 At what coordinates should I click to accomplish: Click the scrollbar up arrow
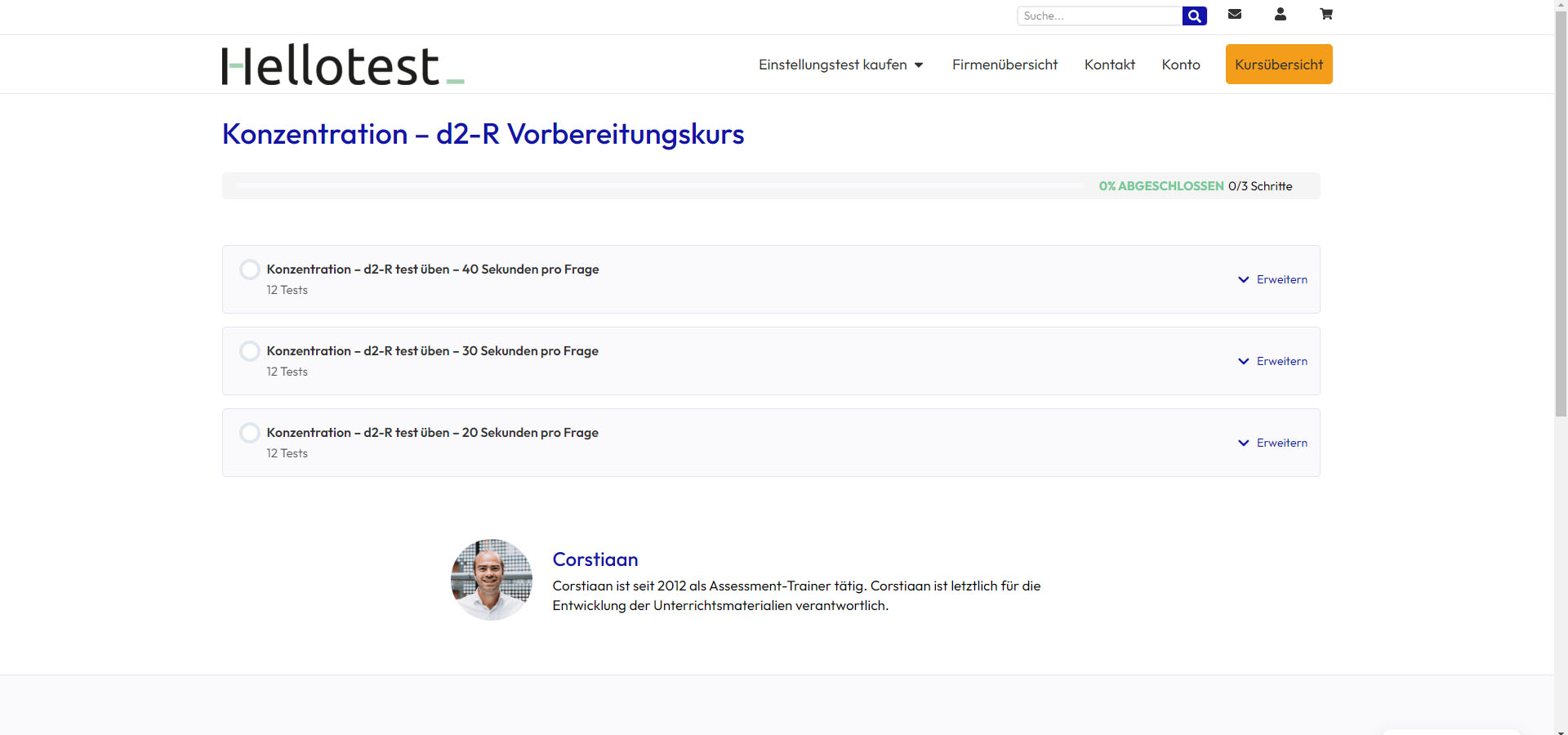click(1561, 6)
